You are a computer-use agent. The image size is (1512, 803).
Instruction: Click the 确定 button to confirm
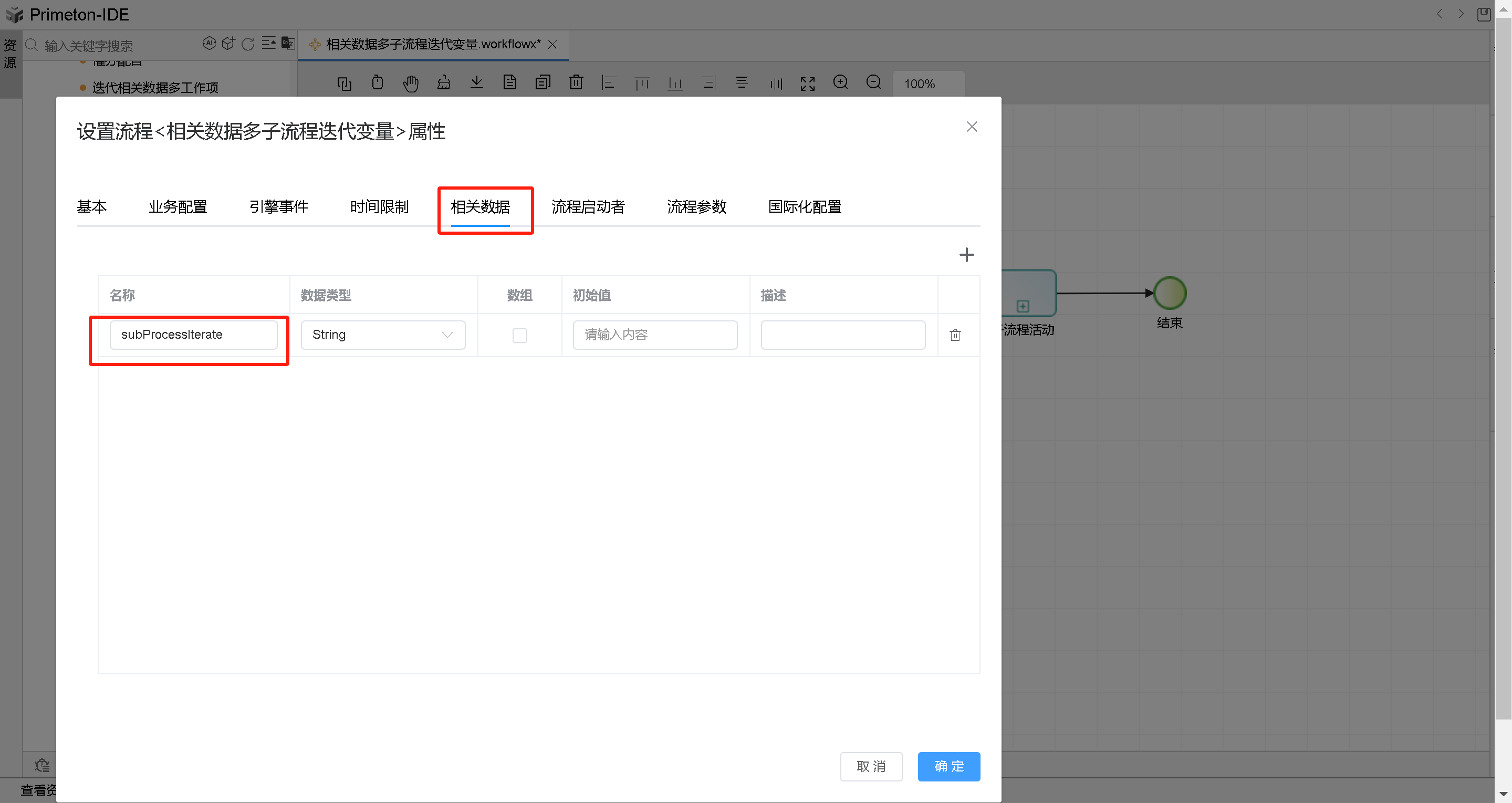point(948,766)
